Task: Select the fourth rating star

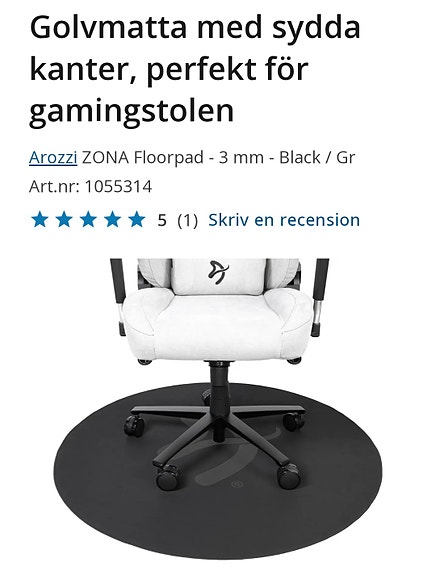Action: 113,220
